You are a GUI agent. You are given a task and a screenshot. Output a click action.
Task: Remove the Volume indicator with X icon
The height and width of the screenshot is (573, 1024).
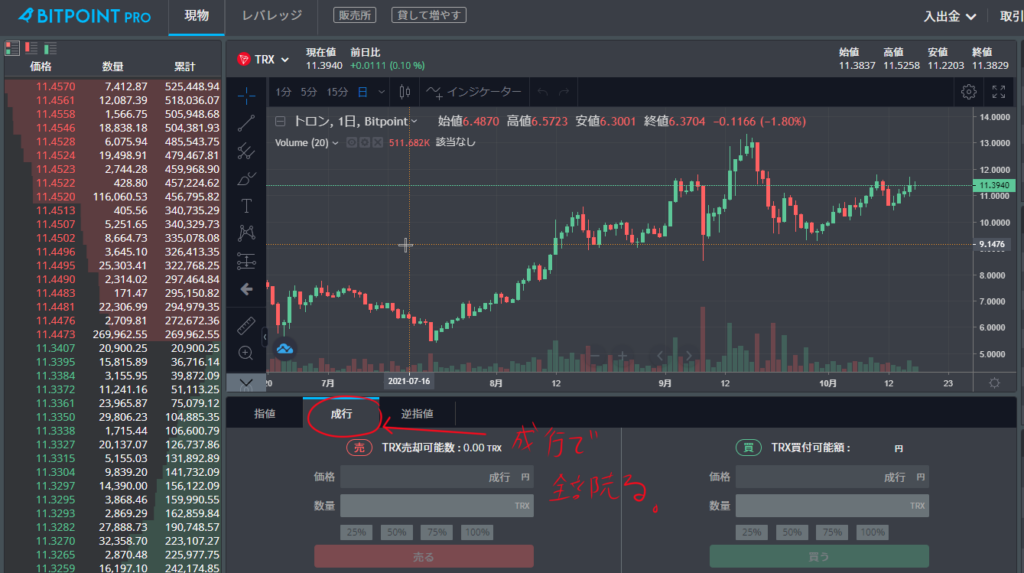tap(377, 142)
